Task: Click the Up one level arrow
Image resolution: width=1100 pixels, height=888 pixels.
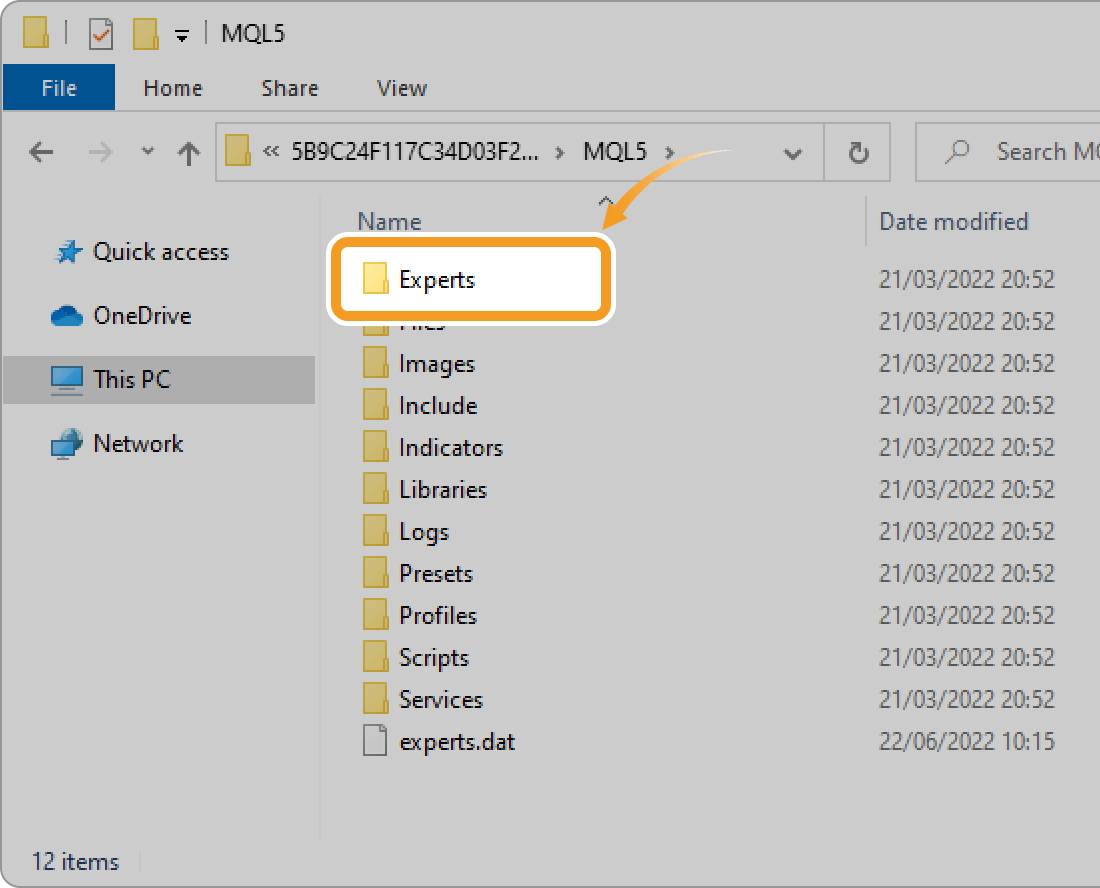Action: (188, 152)
